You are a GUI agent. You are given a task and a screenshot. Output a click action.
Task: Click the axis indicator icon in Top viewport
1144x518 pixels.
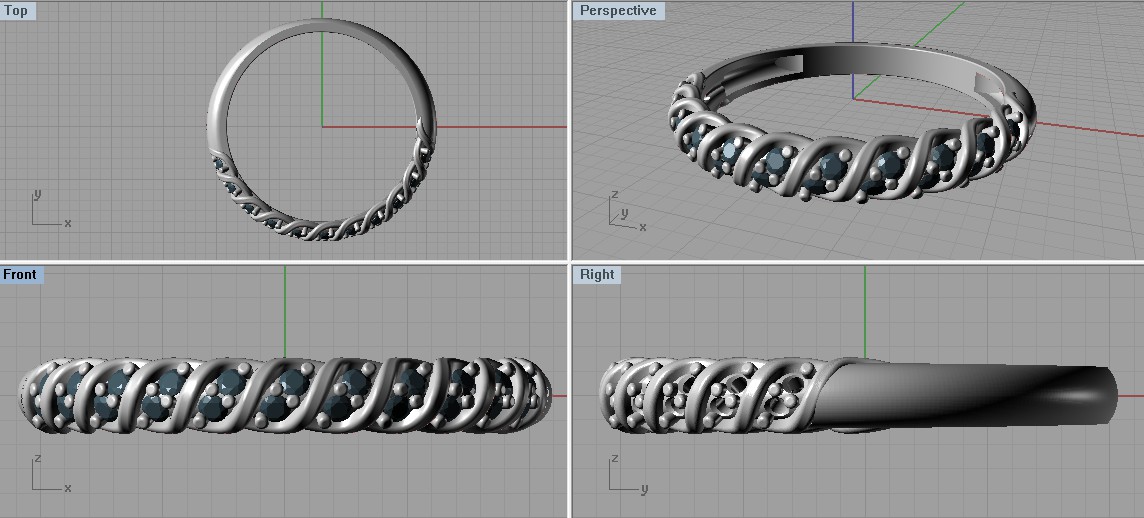(x=50, y=209)
